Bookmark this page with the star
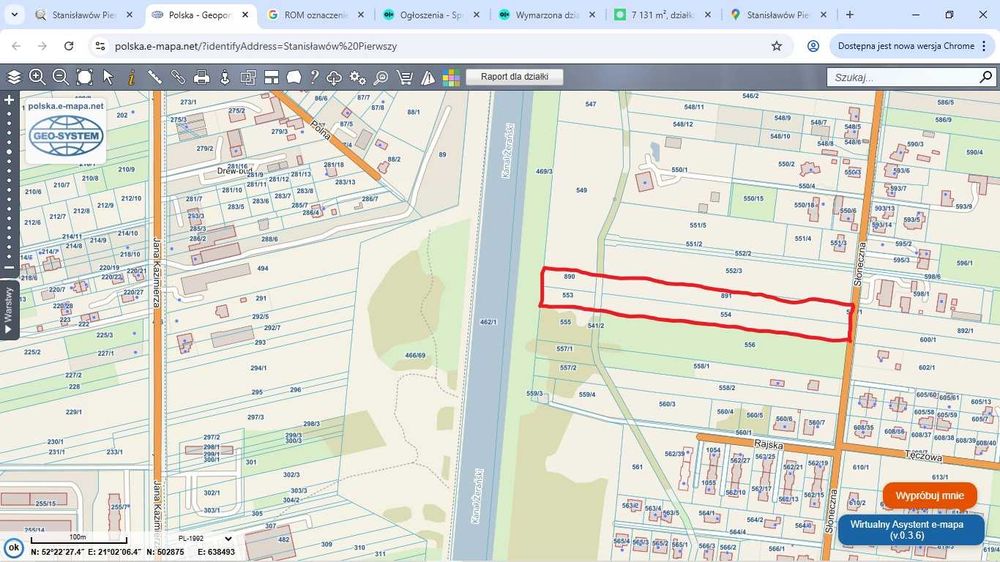The image size is (1000, 562). (x=777, y=46)
